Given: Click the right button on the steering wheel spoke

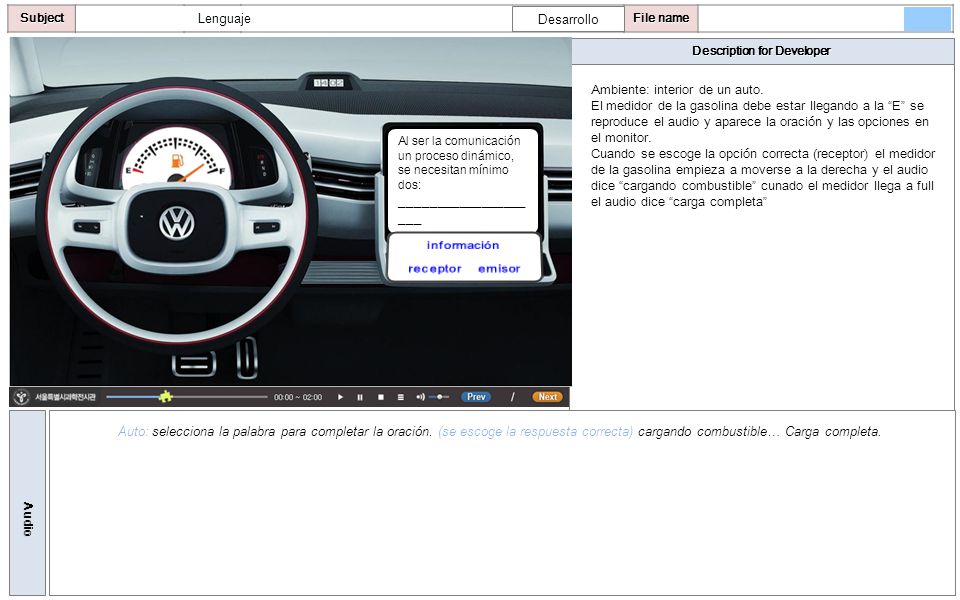Looking at the screenshot, I should click(267, 228).
